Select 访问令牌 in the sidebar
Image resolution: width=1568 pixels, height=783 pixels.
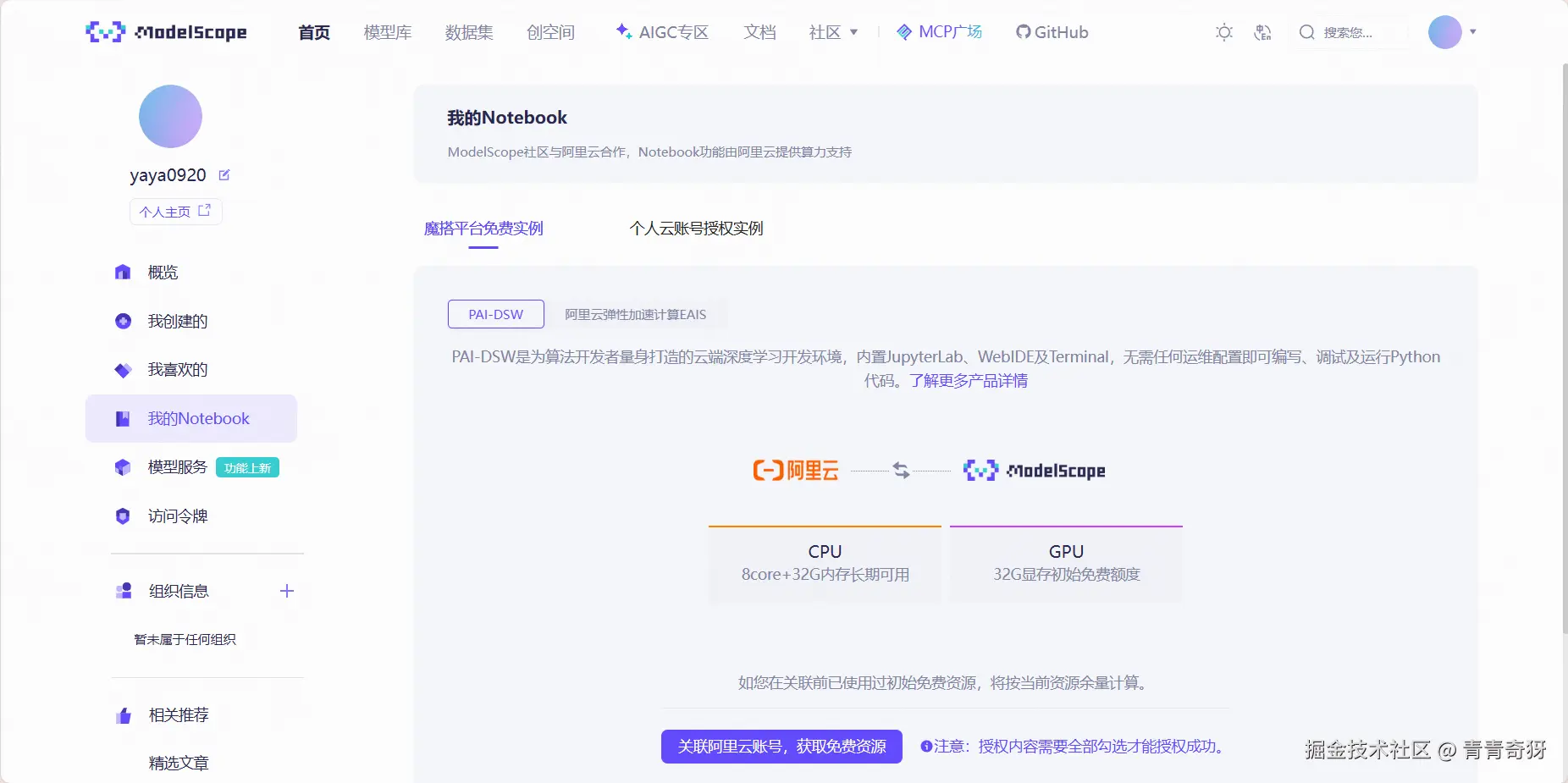pyautogui.click(x=178, y=516)
